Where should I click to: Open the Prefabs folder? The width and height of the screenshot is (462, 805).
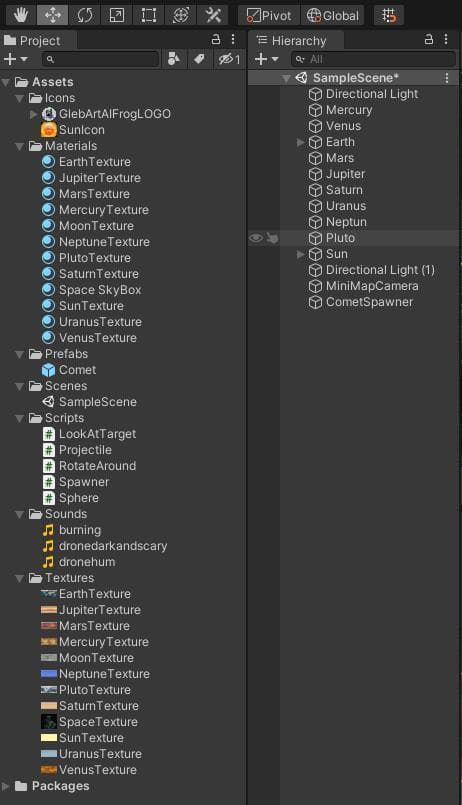(x=59, y=354)
